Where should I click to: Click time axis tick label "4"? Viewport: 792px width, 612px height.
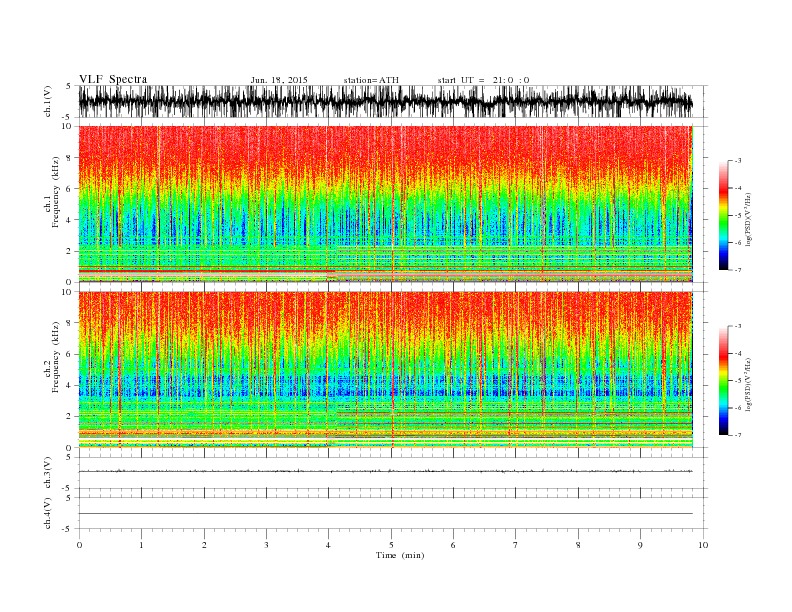328,545
